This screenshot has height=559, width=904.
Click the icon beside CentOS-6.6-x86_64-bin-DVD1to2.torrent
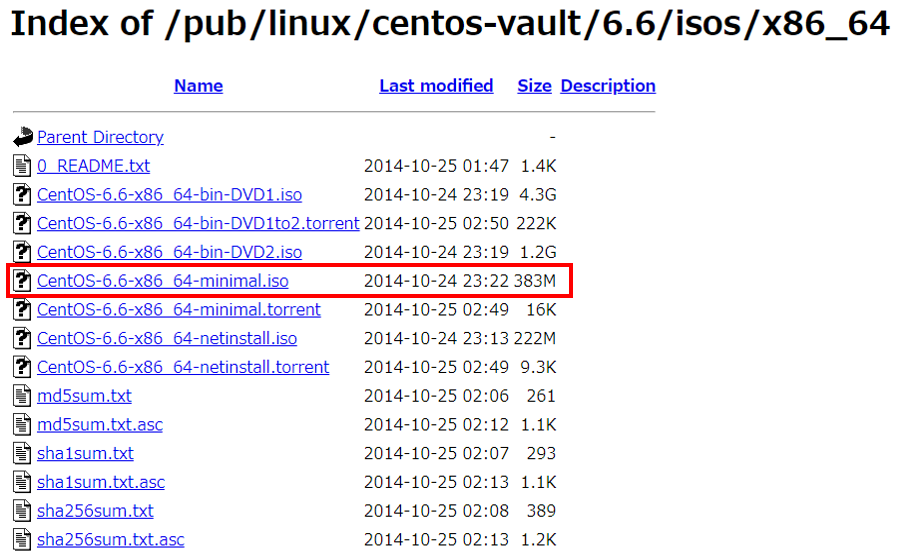coord(22,223)
